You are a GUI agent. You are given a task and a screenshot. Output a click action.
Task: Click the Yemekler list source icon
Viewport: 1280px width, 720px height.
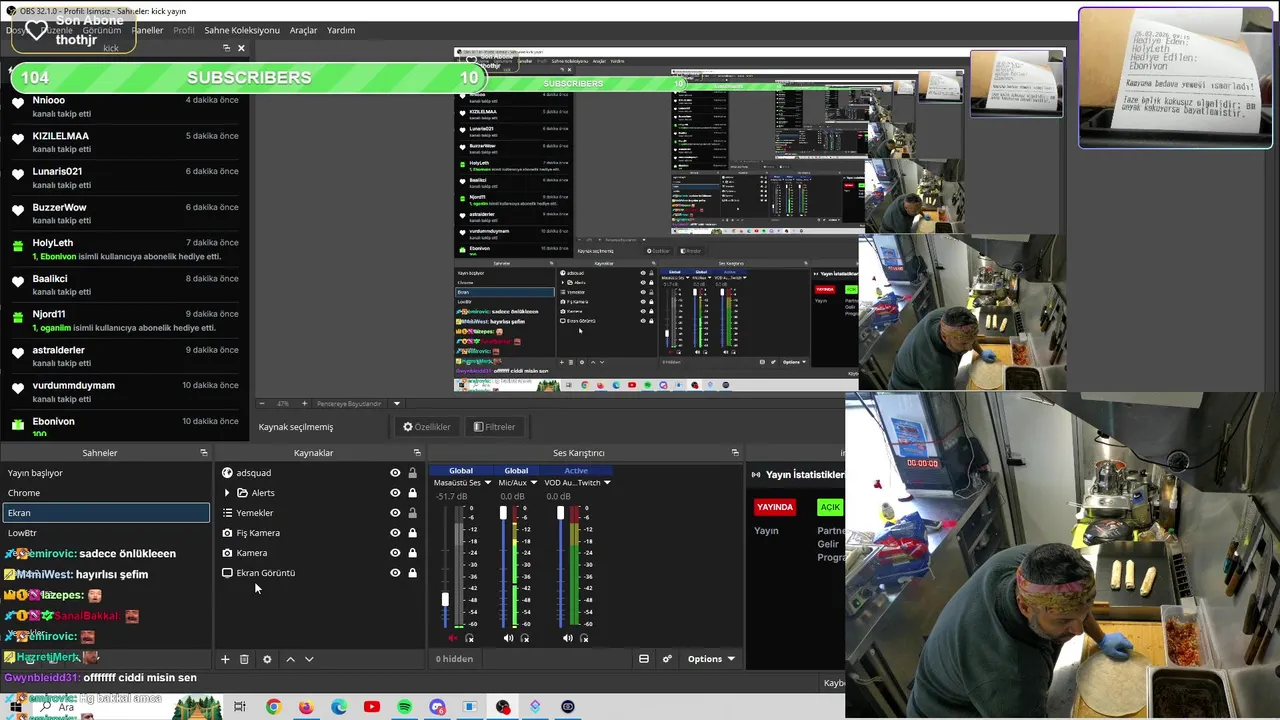(227, 513)
